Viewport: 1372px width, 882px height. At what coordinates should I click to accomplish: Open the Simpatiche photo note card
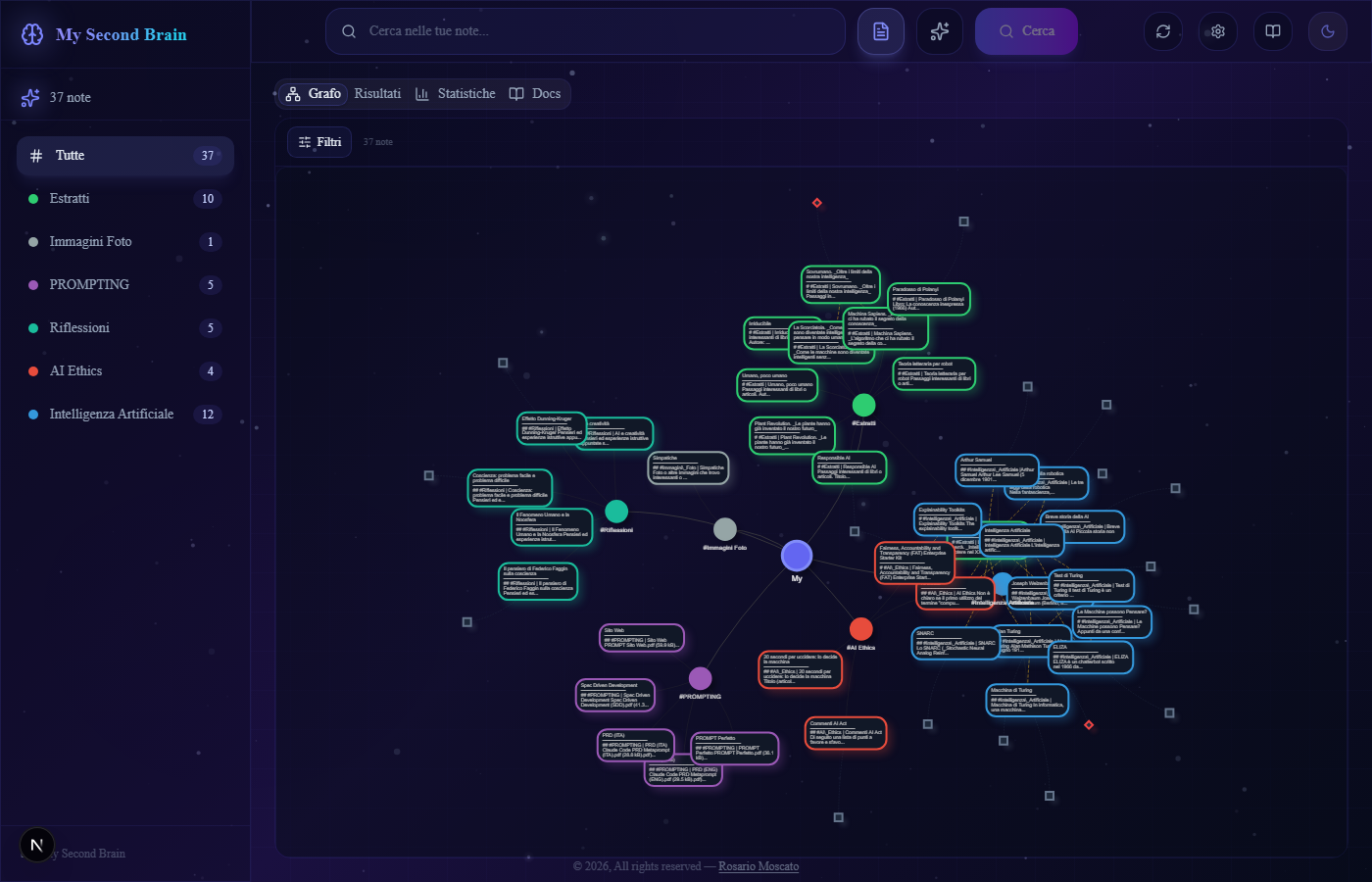689,467
